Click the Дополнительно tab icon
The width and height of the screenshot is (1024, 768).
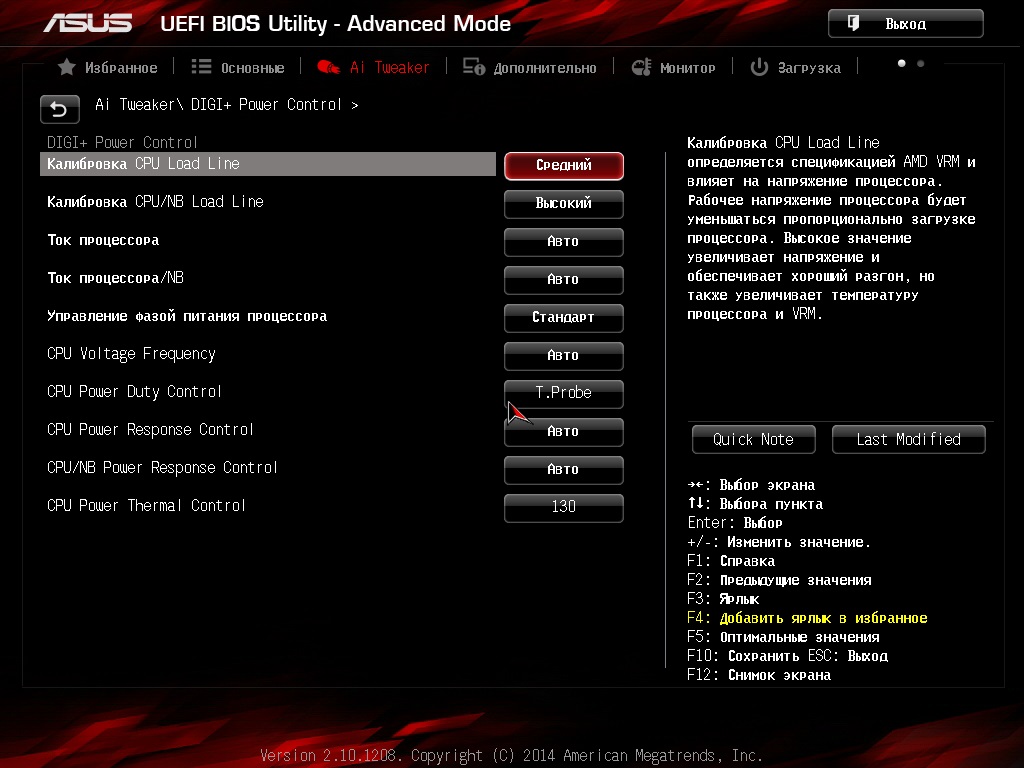(x=474, y=67)
